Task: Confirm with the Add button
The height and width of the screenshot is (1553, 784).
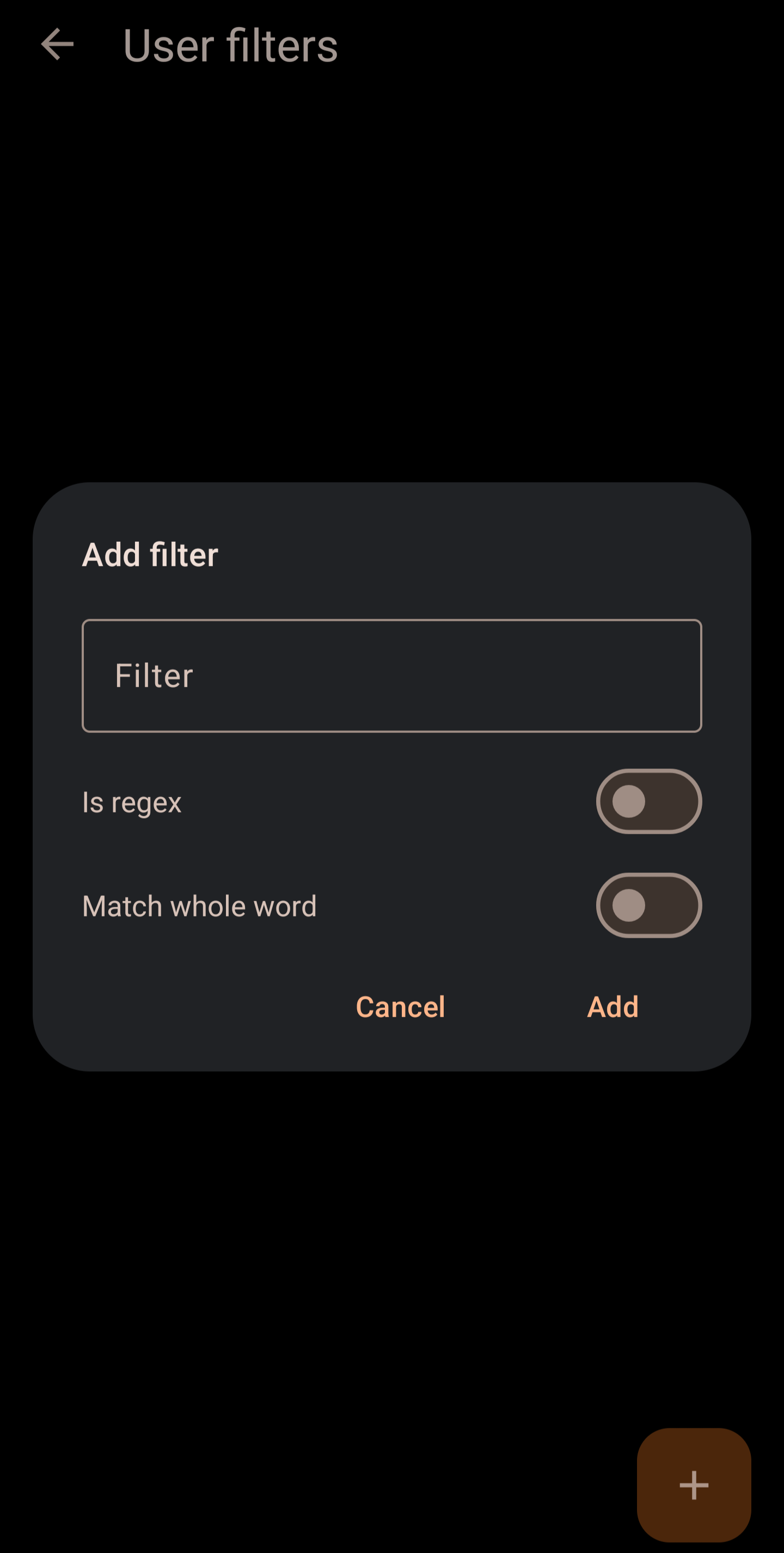Action: pos(612,1006)
